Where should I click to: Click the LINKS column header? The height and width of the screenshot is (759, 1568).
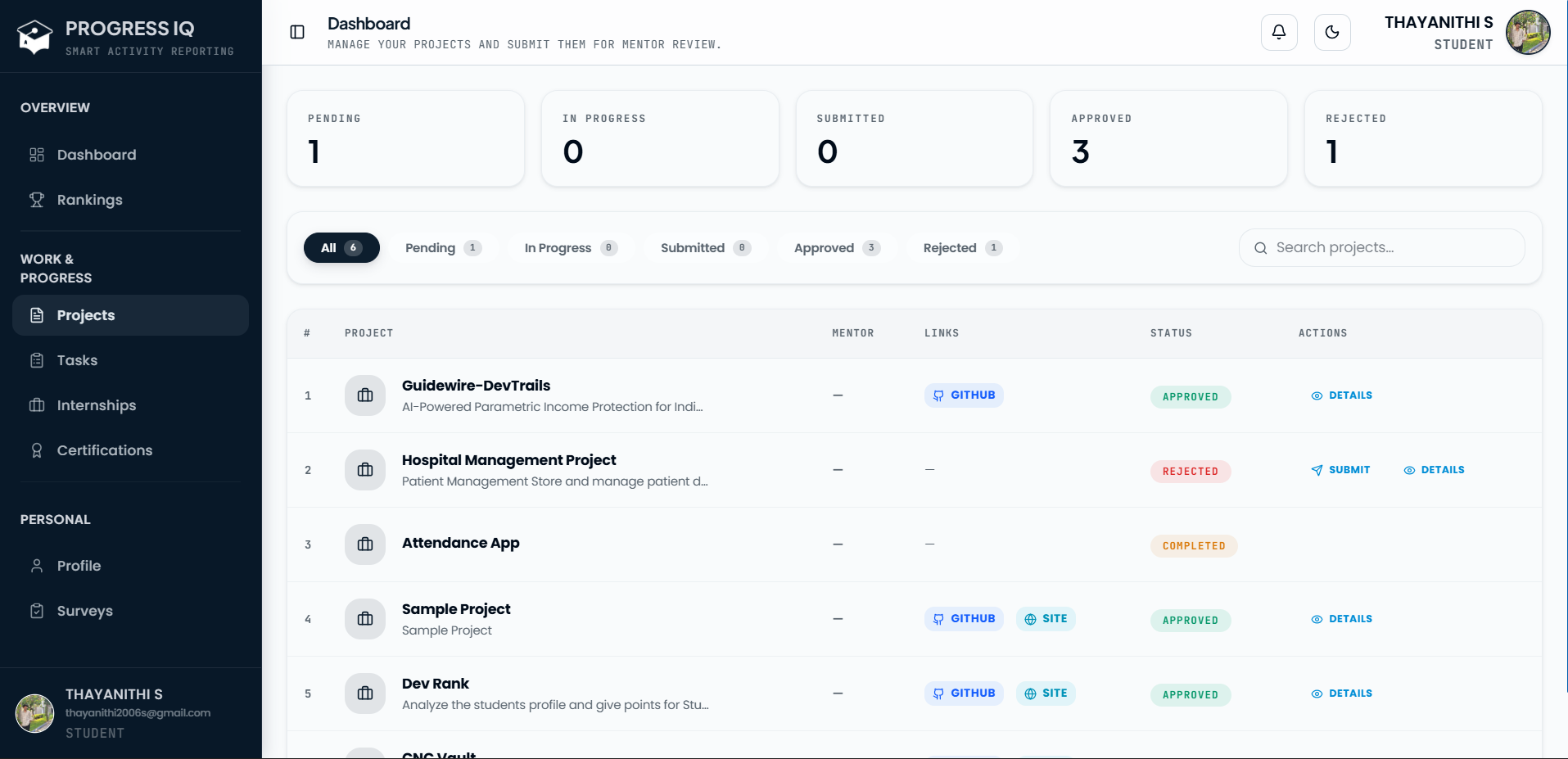point(942,333)
